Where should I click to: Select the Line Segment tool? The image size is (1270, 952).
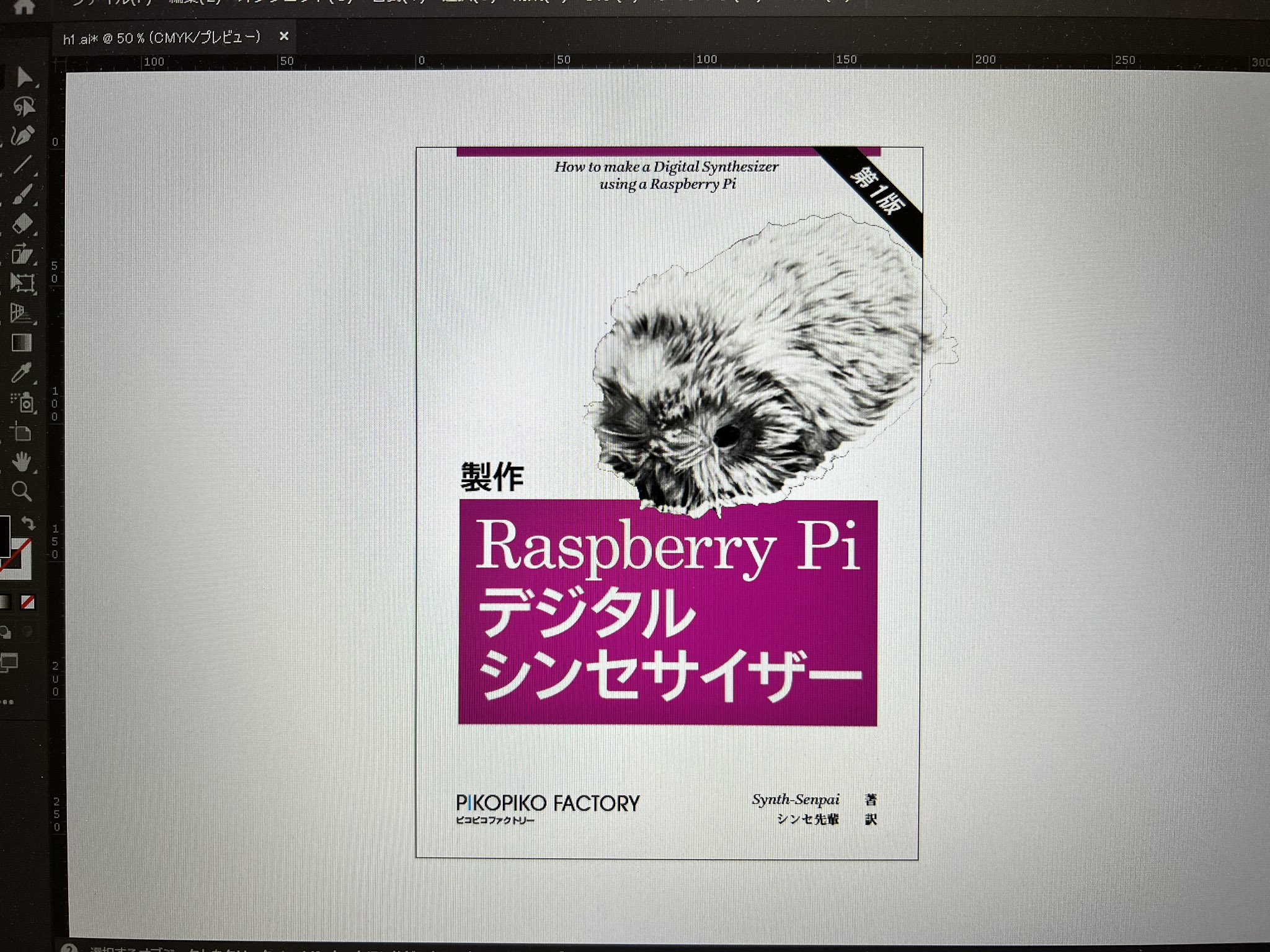coord(22,164)
